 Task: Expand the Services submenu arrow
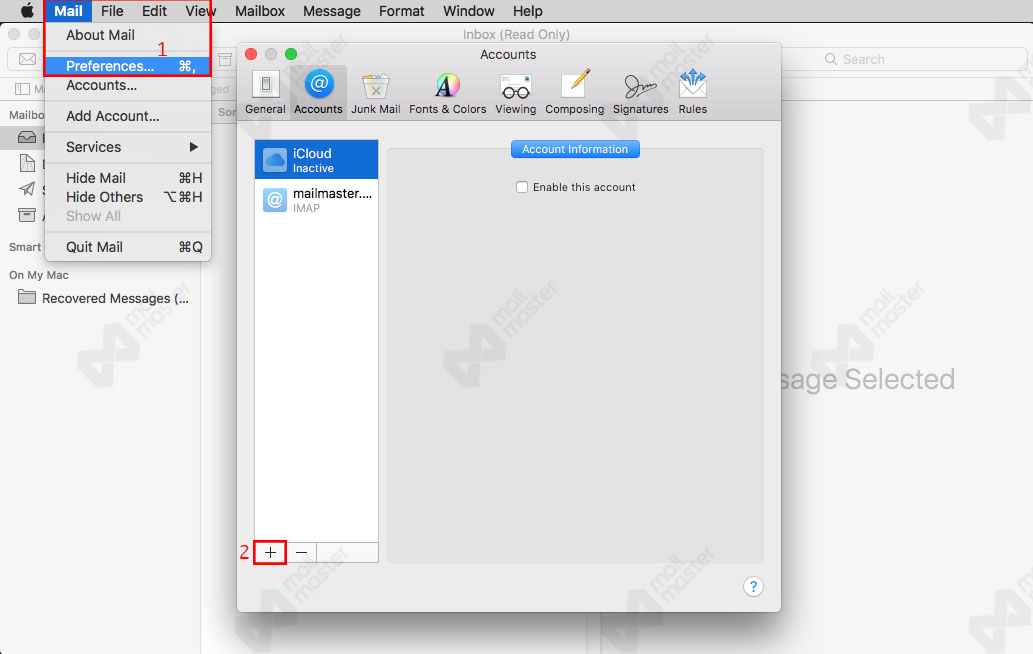[x=194, y=147]
